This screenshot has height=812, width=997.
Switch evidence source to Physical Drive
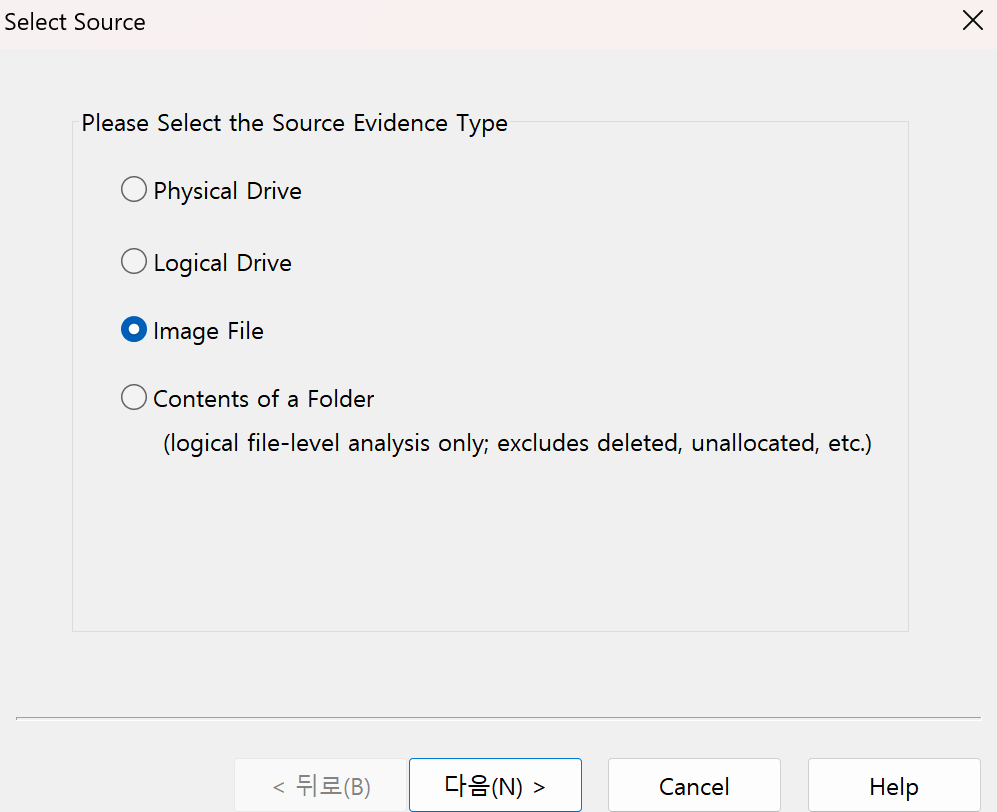tap(134, 189)
